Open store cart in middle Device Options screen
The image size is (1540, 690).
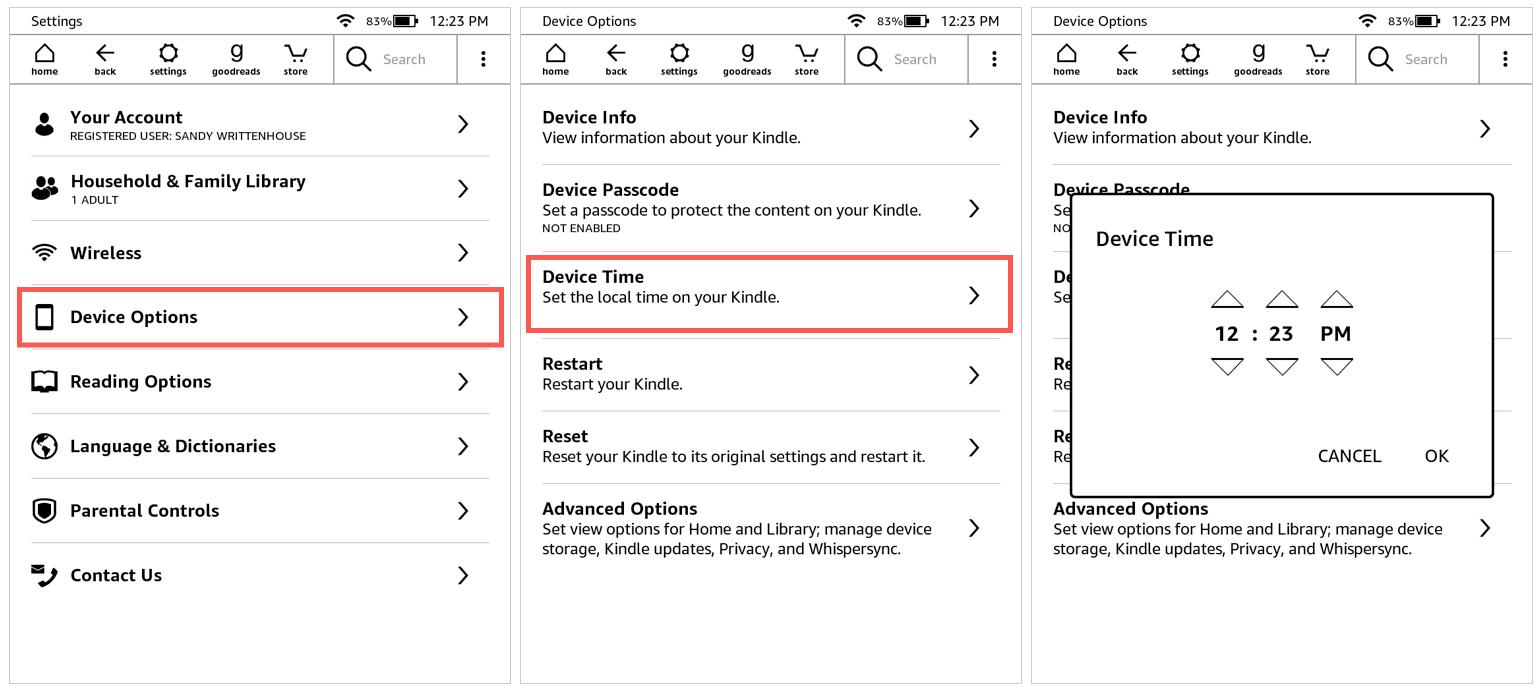click(806, 59)
